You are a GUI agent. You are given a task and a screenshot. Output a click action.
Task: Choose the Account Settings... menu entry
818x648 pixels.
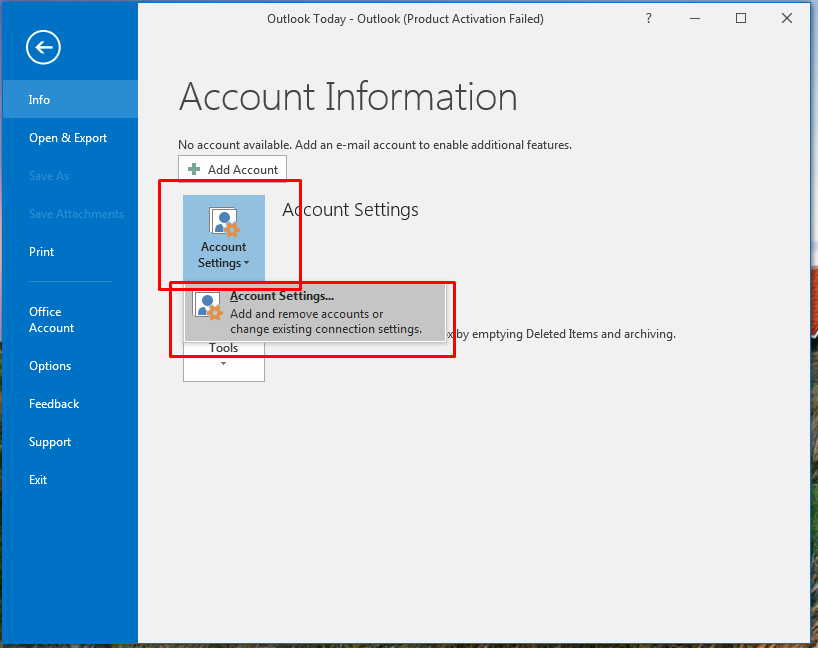[x=315, y=312]
